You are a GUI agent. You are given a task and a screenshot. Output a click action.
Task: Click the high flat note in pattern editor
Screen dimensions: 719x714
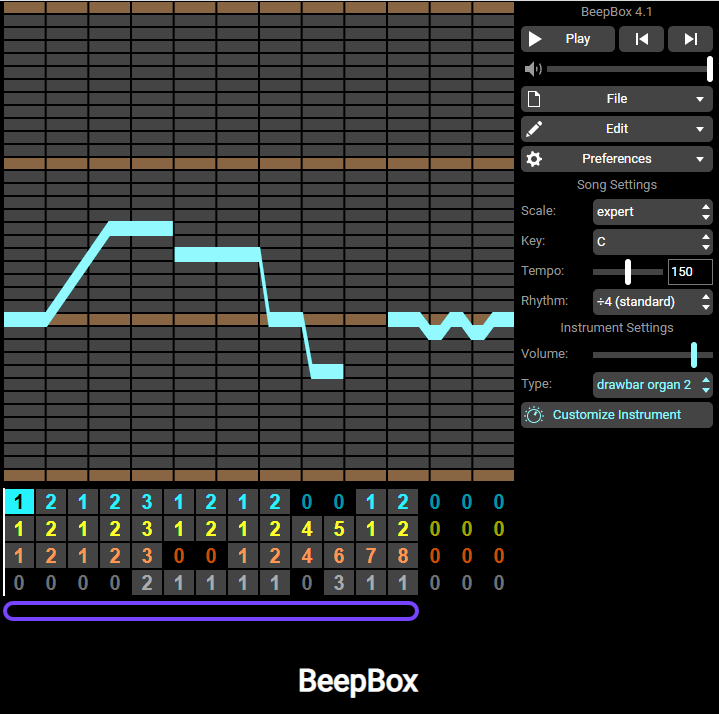point(141,228)
